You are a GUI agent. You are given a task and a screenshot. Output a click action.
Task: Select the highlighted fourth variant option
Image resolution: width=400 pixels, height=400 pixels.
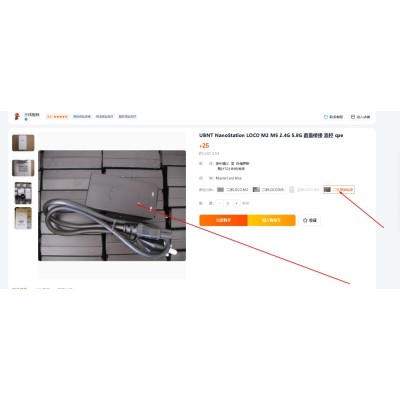tap(339, 190)
